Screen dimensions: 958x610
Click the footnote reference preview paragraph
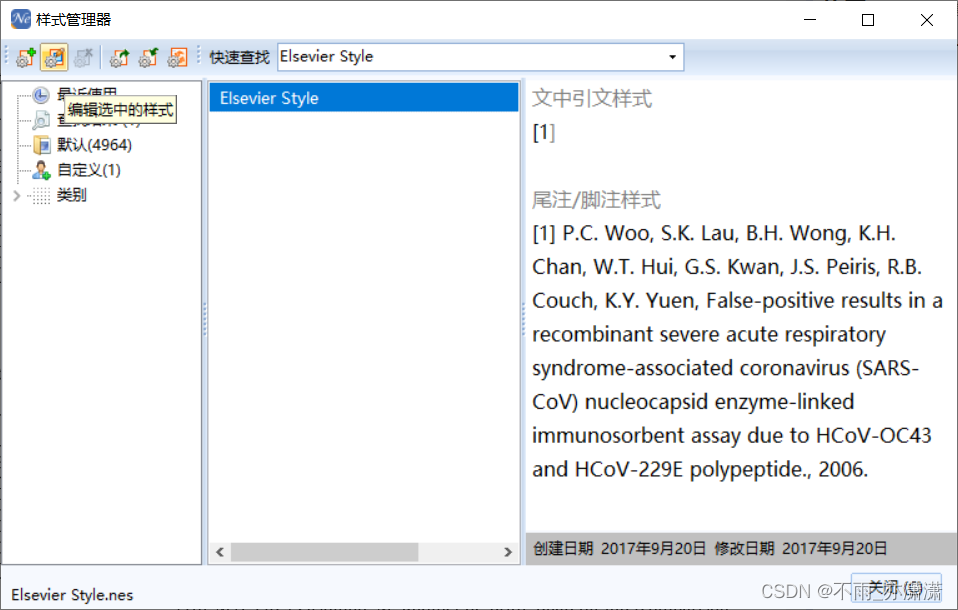(737, 351)
